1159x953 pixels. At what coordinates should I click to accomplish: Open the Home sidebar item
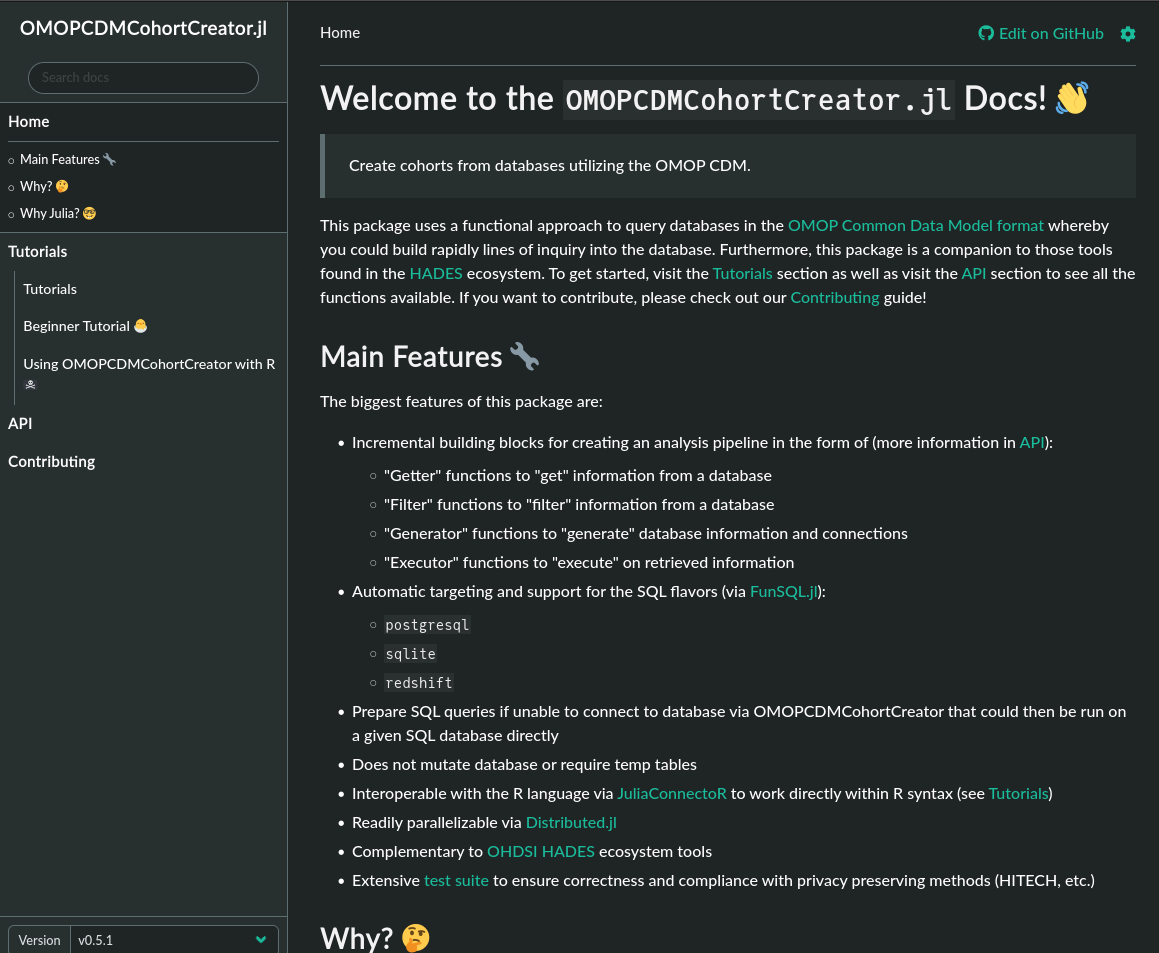click(29, 122)
